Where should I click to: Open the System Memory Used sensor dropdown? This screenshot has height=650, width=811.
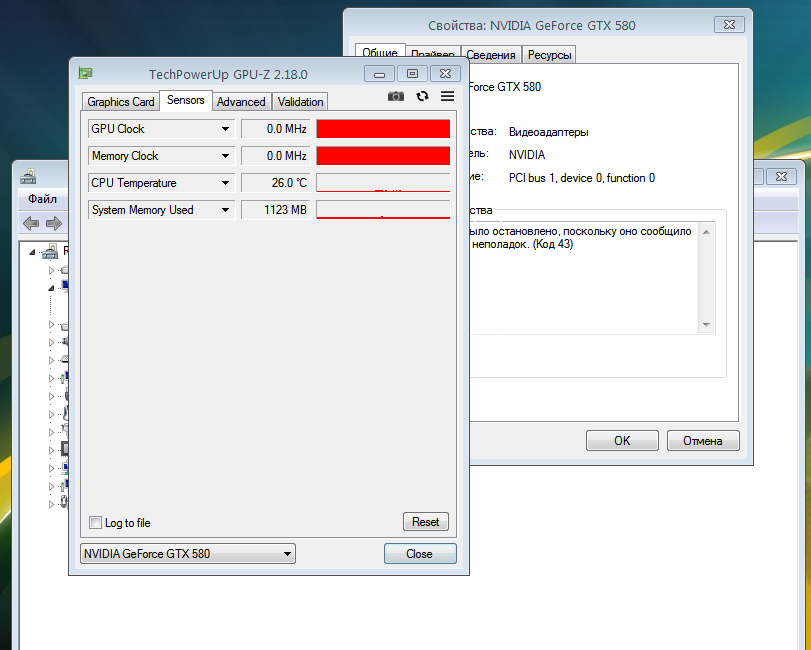click(226, 209)
